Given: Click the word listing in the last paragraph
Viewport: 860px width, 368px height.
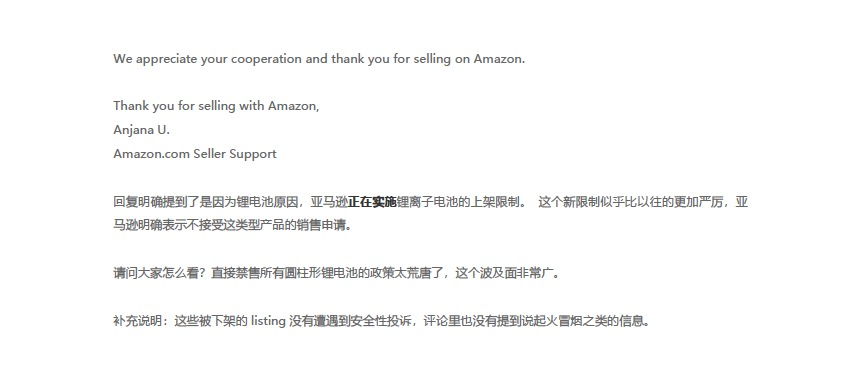Looking at the screenshot, I should [268, 321].
